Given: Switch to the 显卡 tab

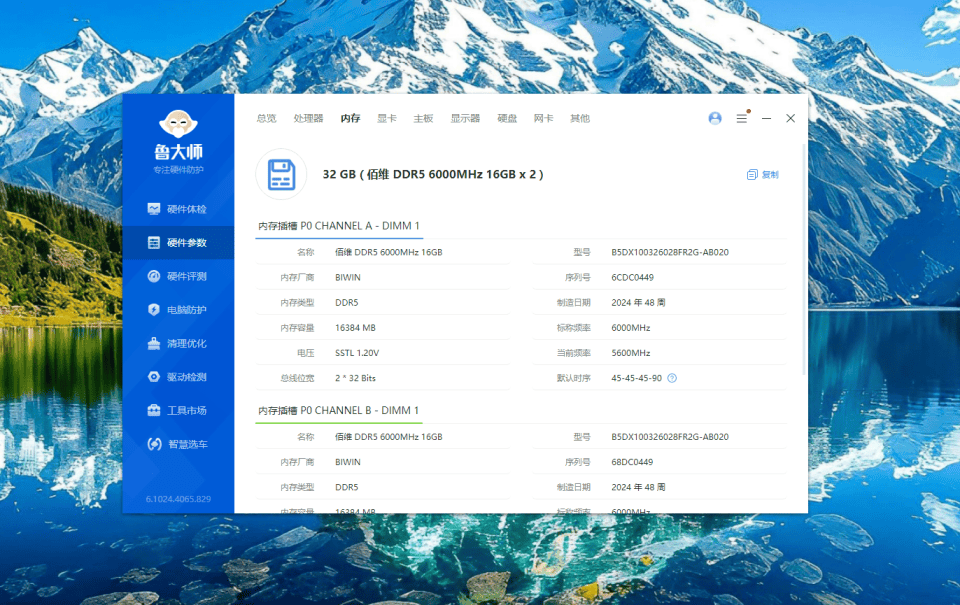Looking at the screenshot, I should tap(386, 118).
